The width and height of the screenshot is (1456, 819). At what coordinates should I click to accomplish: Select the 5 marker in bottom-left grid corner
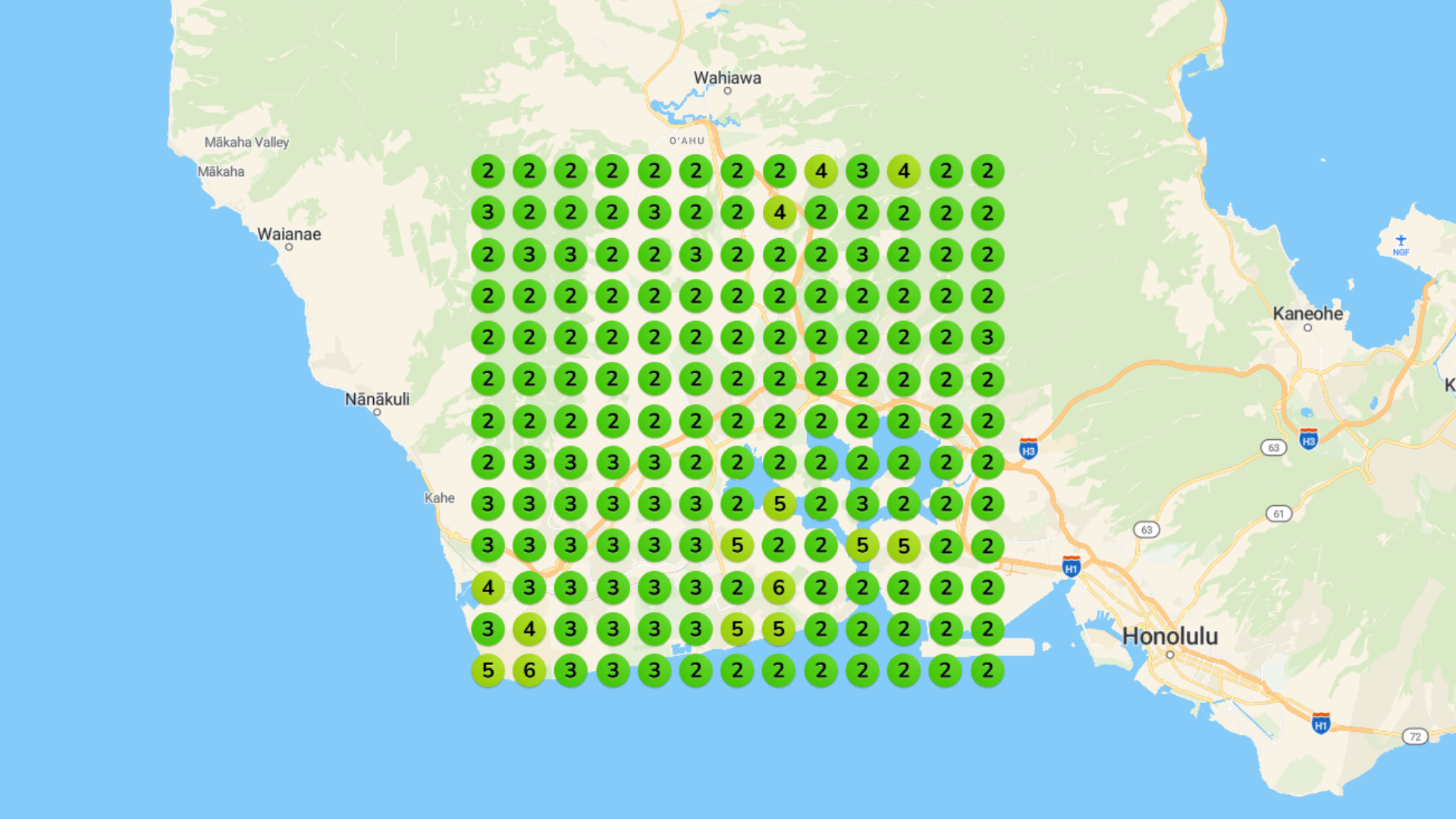488,670
